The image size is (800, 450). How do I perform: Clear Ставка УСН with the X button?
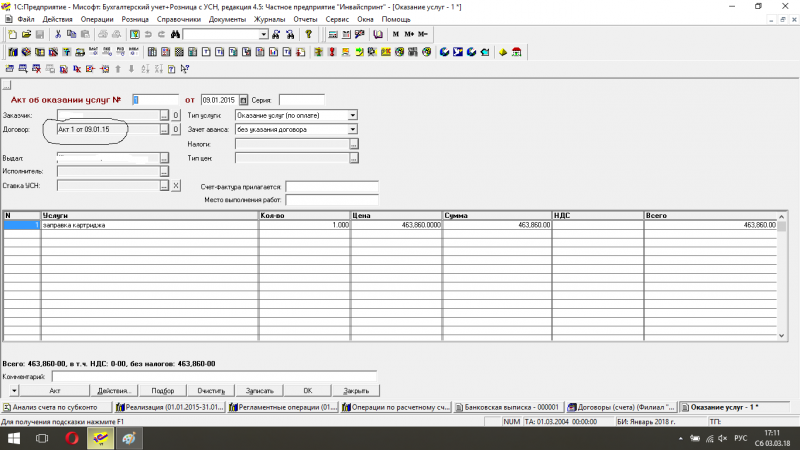(176, 186)
